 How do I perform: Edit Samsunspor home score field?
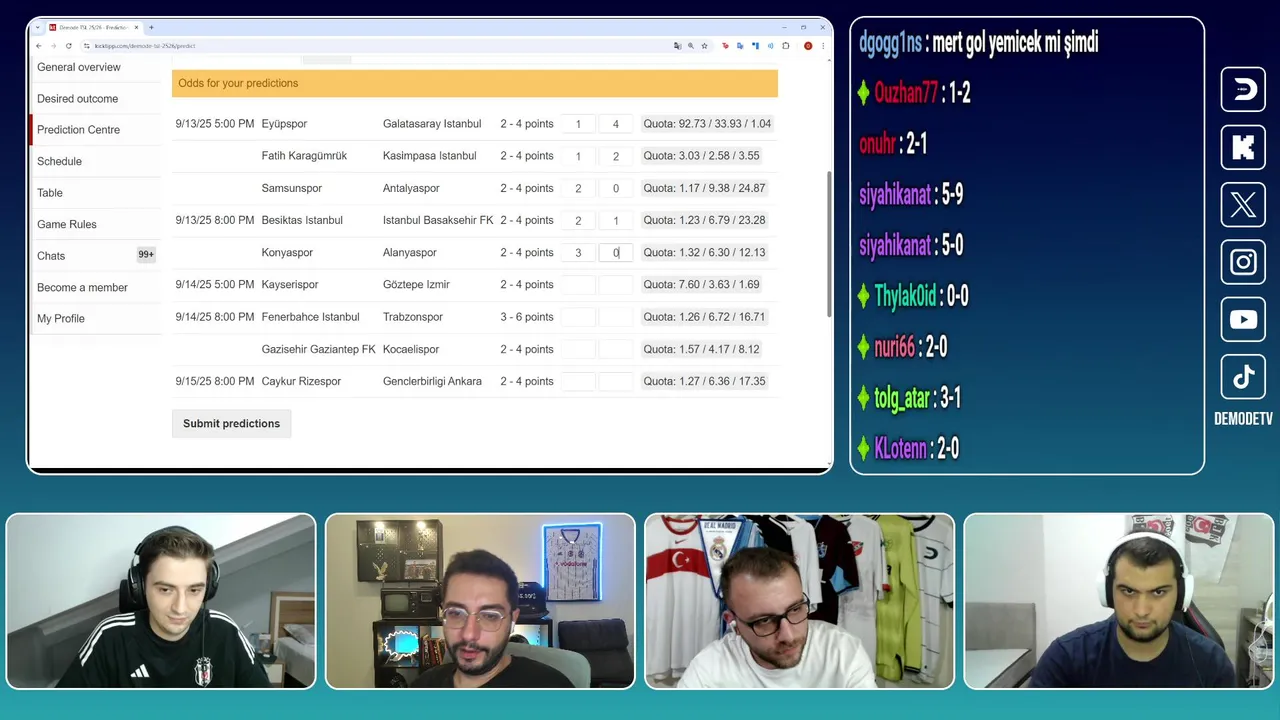[578, 188]
